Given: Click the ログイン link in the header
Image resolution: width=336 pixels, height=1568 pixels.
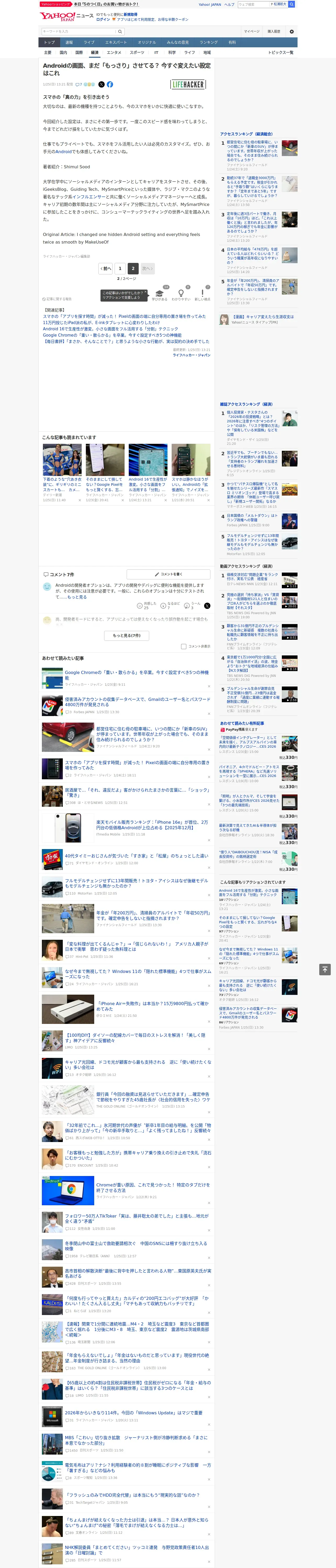Looking at the screenshot, I should pyautogui.click(x=103, y=20).
